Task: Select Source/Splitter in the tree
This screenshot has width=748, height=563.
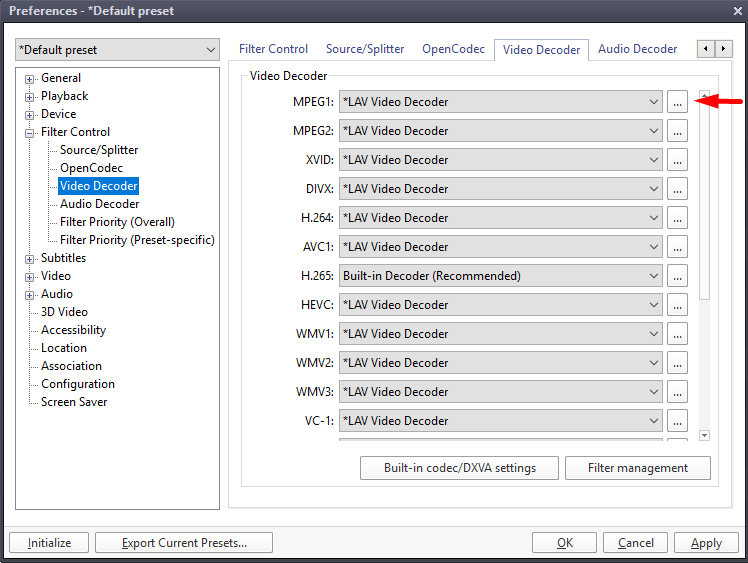Action: pyautogui.click(x=99, y=150)
